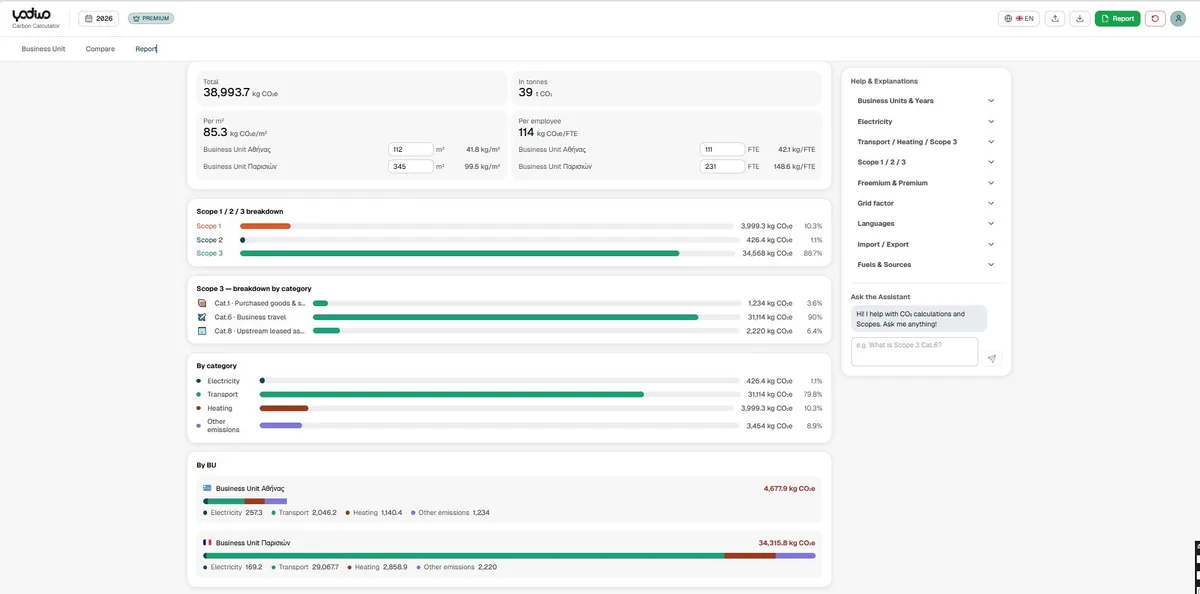Click the French flag icon for Παρισιών
Screen dimensions: 1200x594
click(208, 543)
